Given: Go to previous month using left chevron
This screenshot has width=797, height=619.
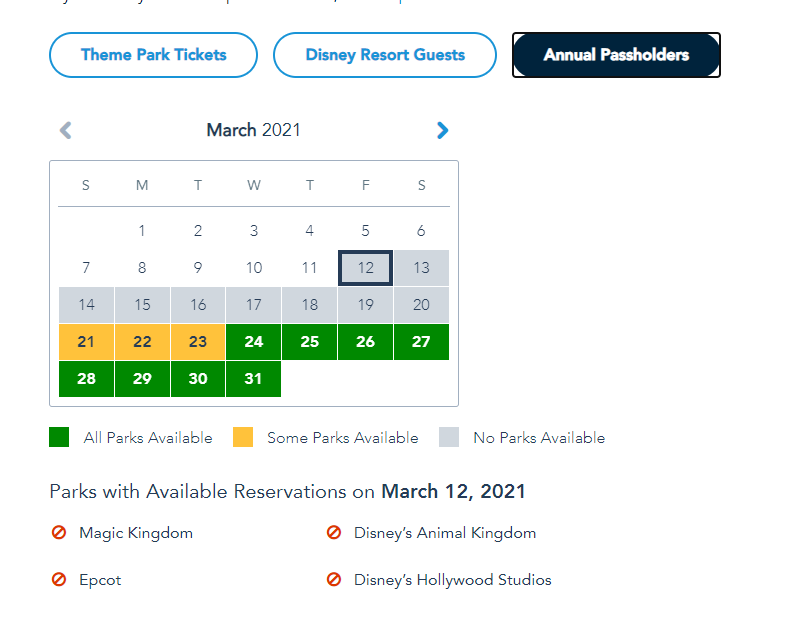Looking at the screenshot, I should 66,130.
